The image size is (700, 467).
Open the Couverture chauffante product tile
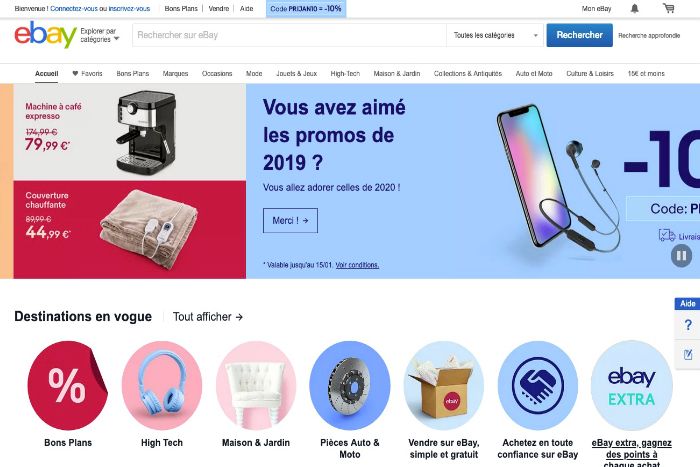click(x=129, y=229)
